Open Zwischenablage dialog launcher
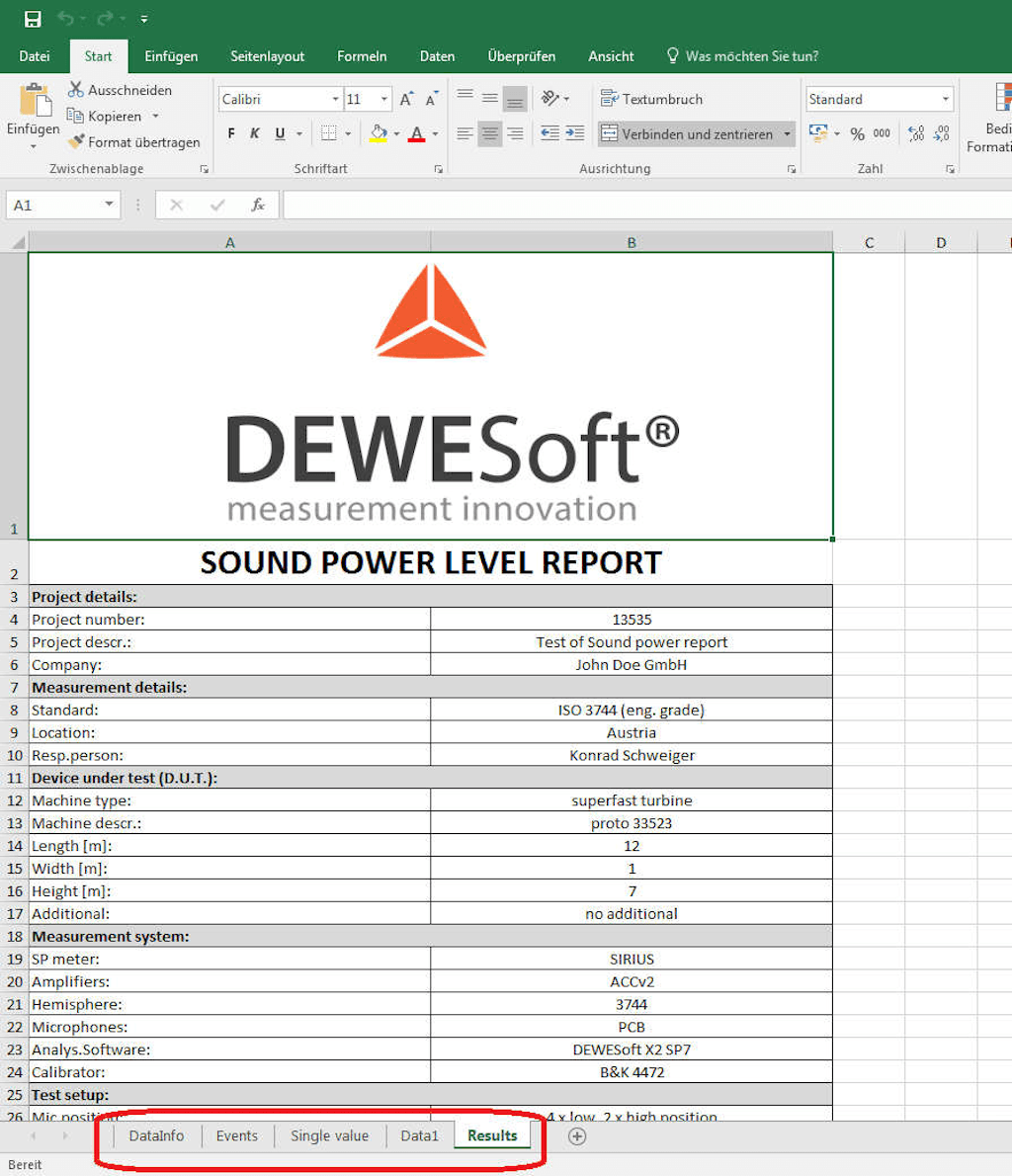This screenshot has height=1176, width=1012. click(204, 170)
